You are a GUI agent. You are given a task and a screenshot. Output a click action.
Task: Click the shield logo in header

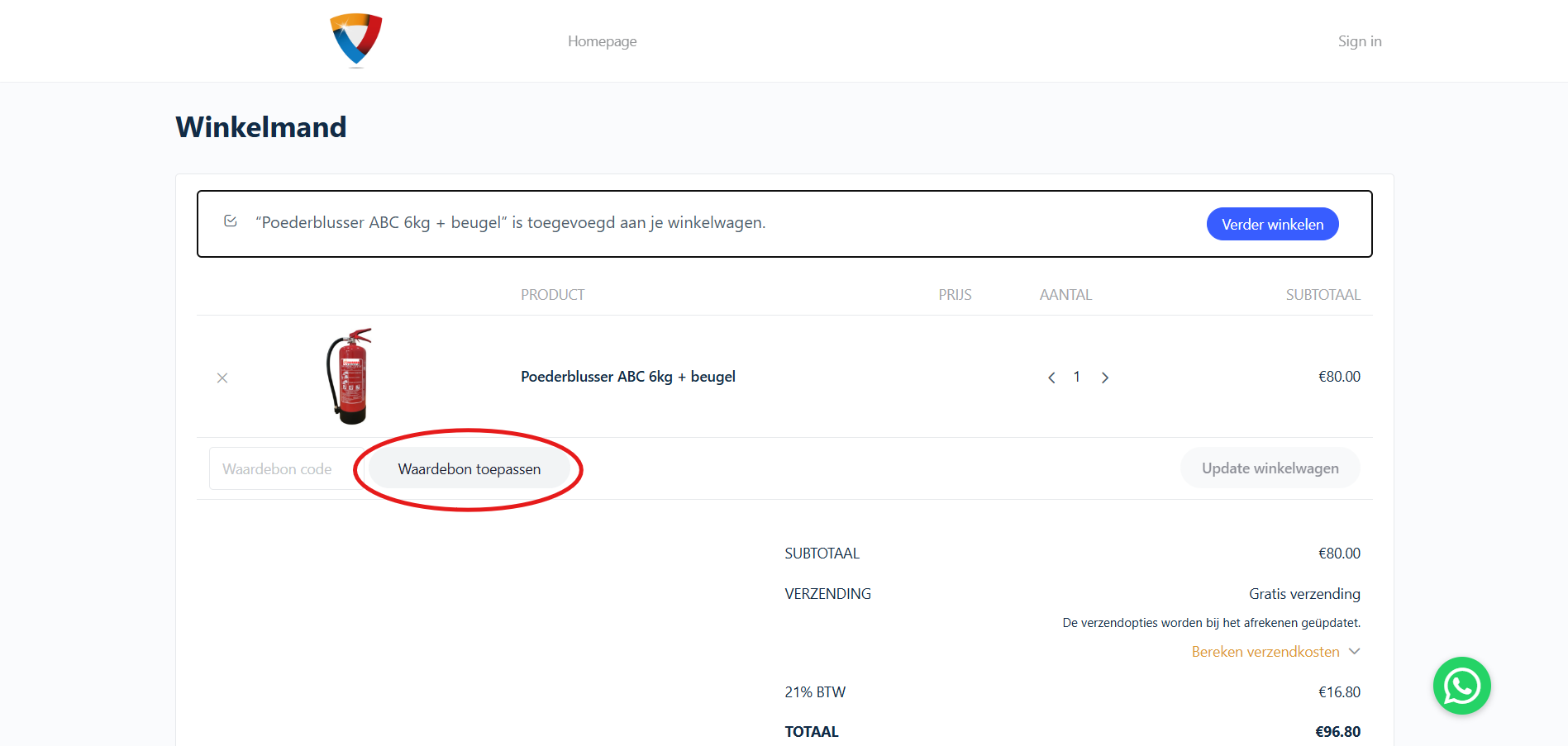click(x=356, y=40)
